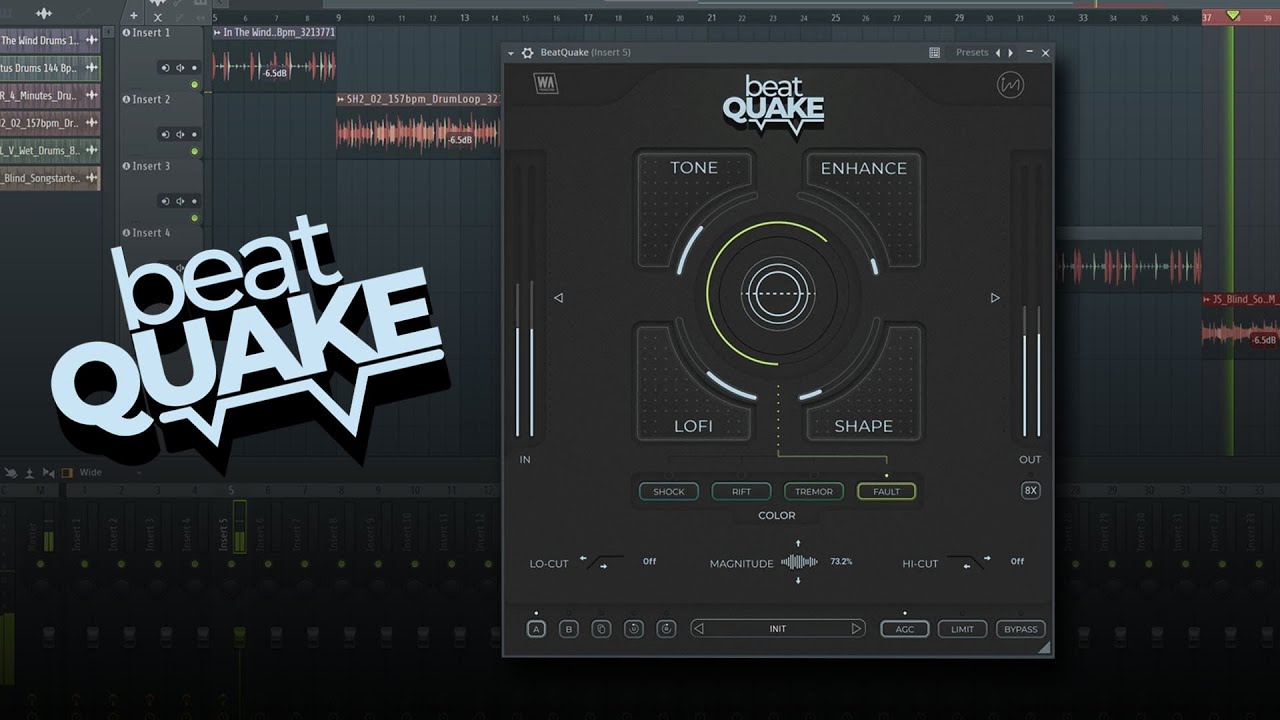
Task: Go to next preset right of INIT
Action: [x=856, y=629]
